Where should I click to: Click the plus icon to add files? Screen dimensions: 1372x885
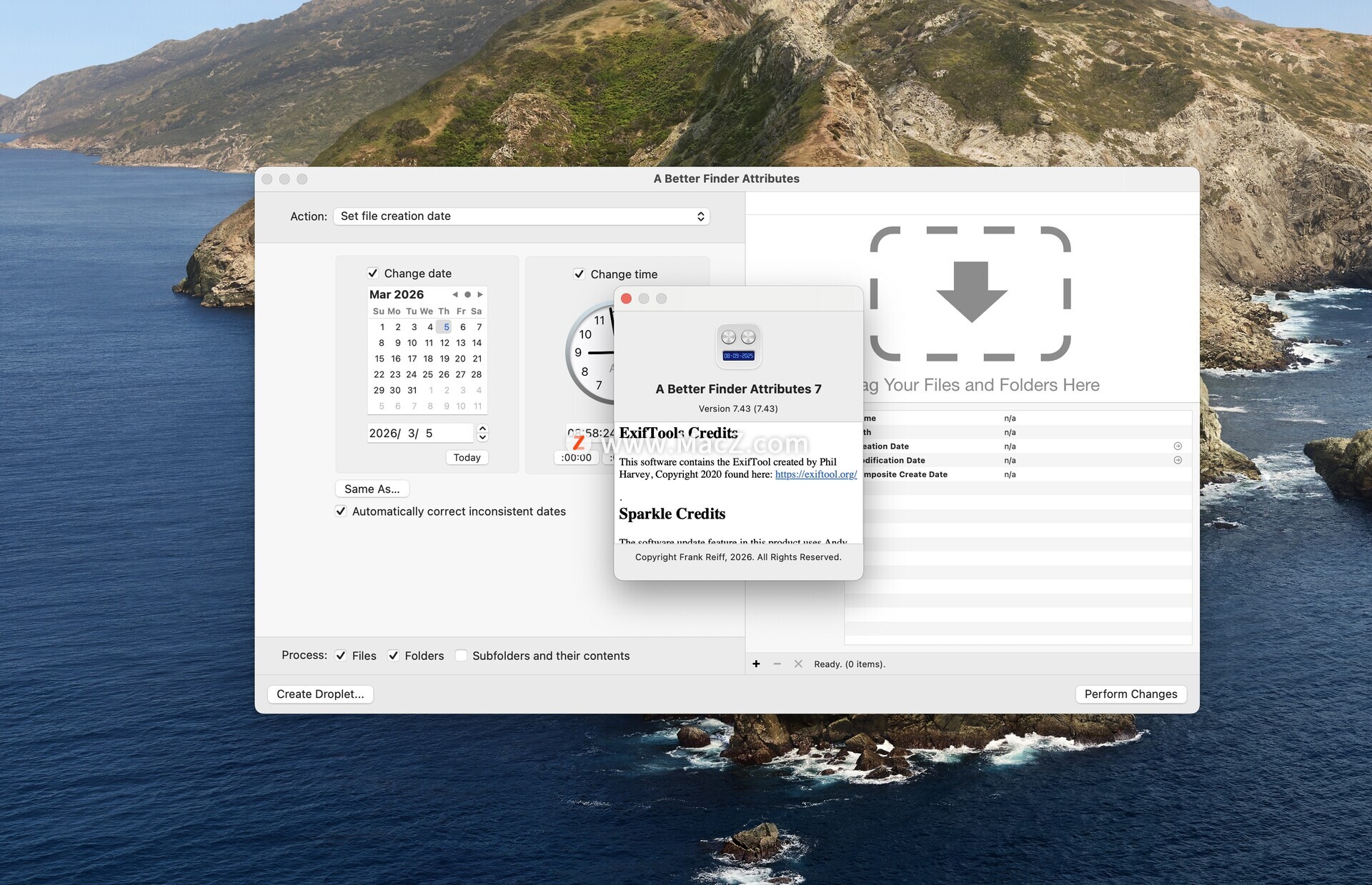tap(756, 664)
